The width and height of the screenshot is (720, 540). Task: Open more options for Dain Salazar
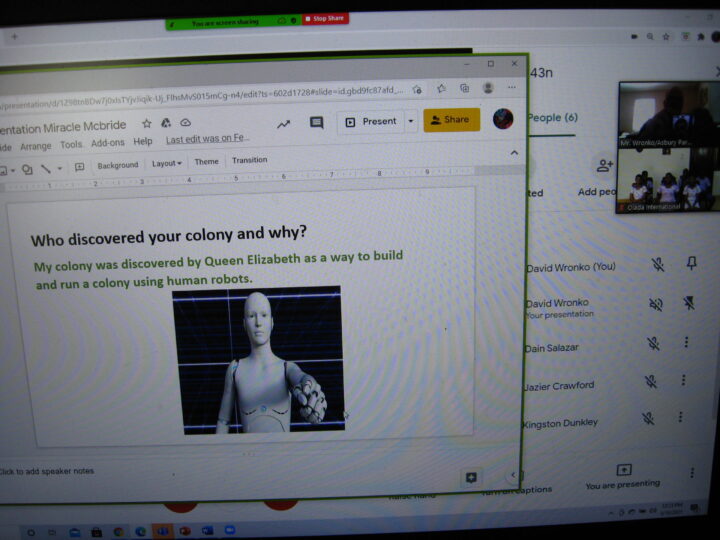tap(686, 342)
